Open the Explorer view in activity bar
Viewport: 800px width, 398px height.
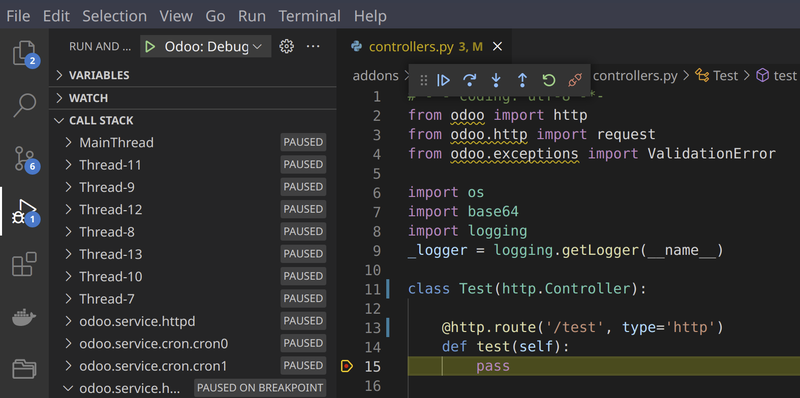coord(24,53)
